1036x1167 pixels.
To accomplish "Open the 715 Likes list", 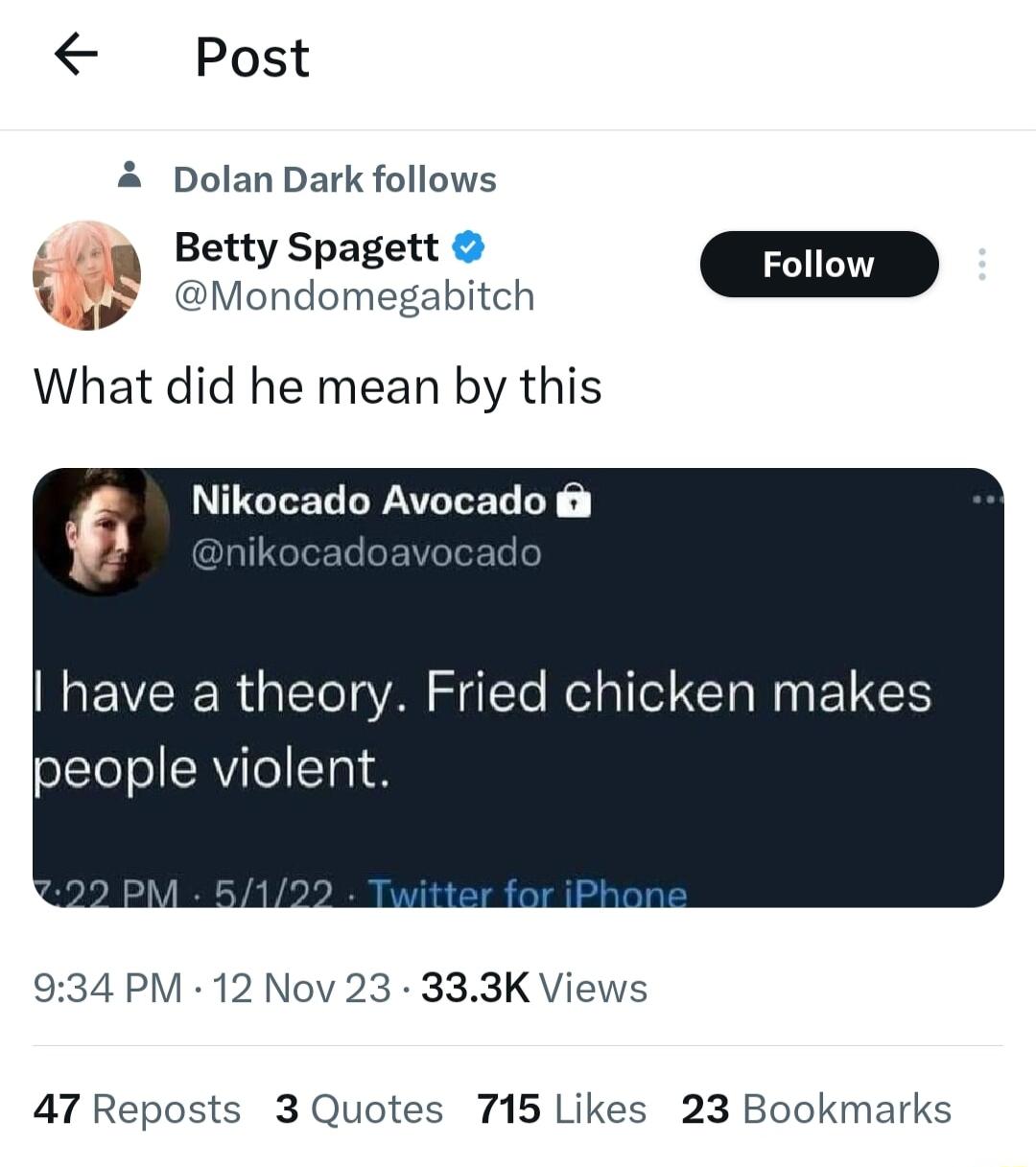I will point(561,1109).
